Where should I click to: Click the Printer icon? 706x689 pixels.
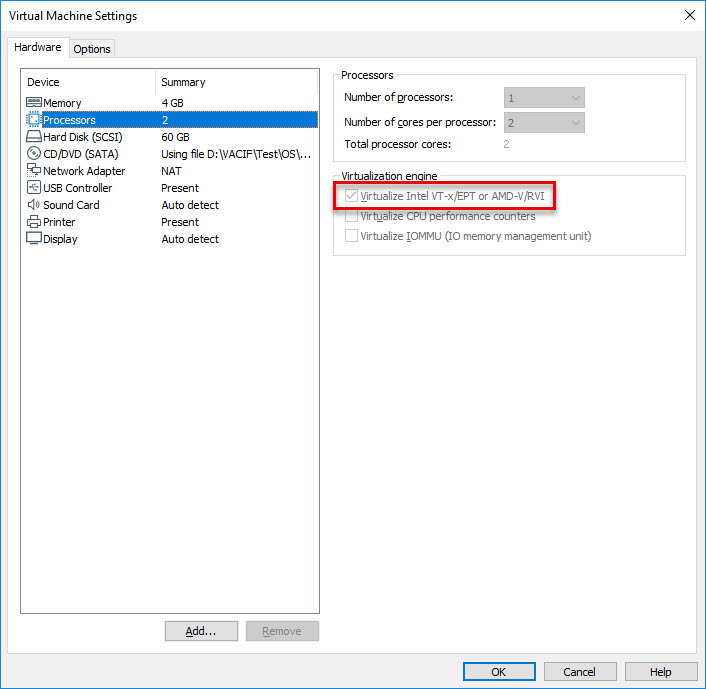click(34, 222)
